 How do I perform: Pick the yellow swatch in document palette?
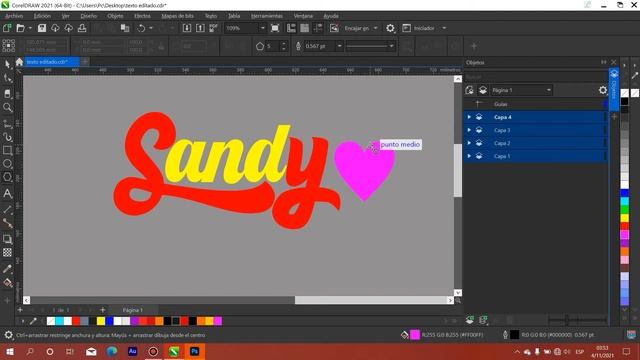coord(101,321)
